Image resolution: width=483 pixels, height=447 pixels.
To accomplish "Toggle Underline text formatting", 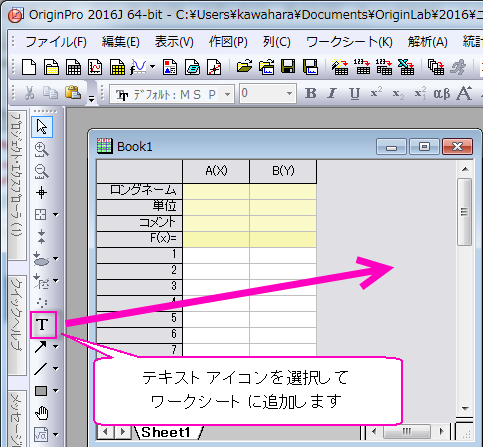I will pyautogui.click(x=354, y=94).
